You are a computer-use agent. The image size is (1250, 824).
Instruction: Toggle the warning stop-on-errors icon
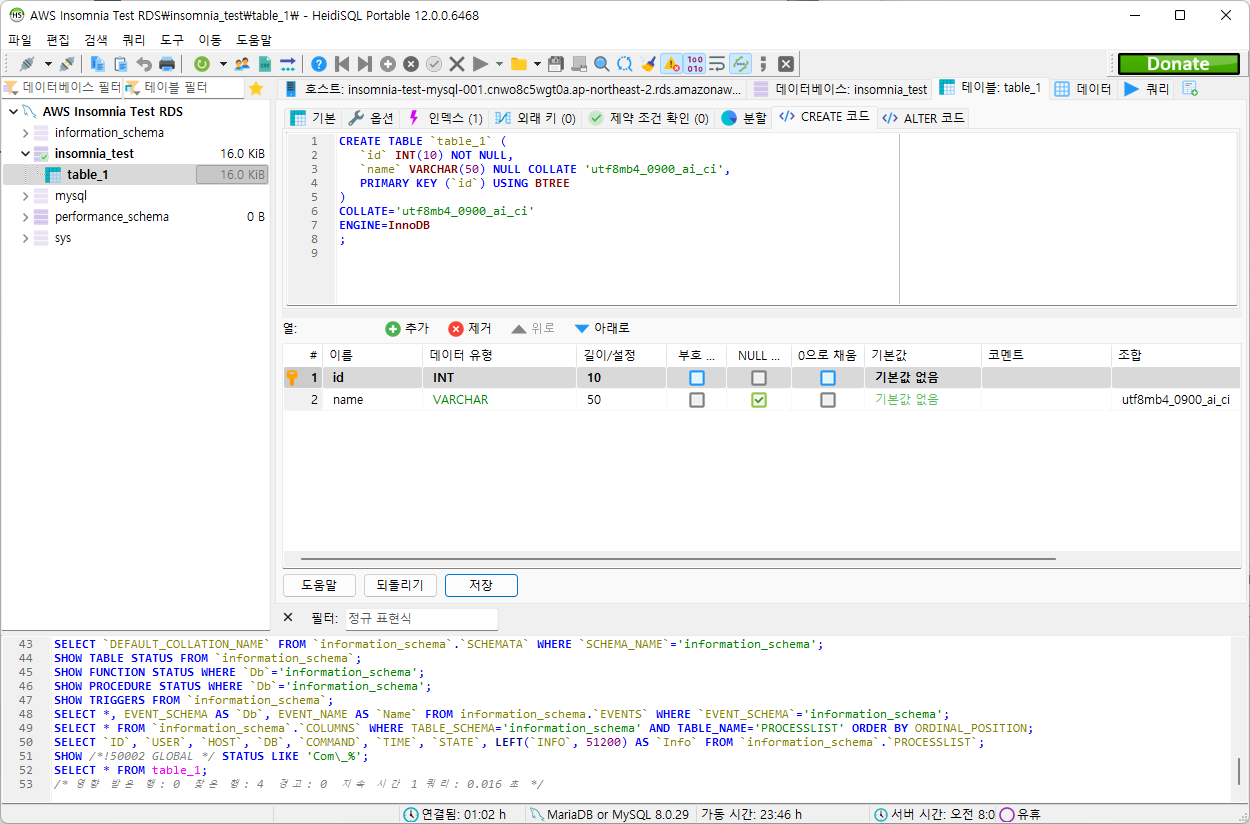[x=671, y=64]
